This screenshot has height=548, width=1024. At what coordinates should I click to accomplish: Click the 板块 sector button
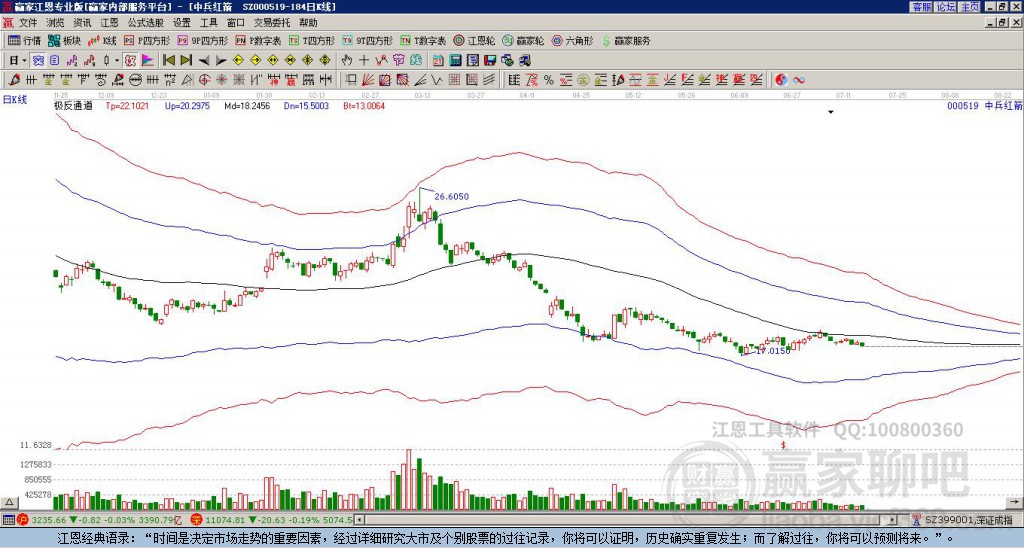(64, 41)
